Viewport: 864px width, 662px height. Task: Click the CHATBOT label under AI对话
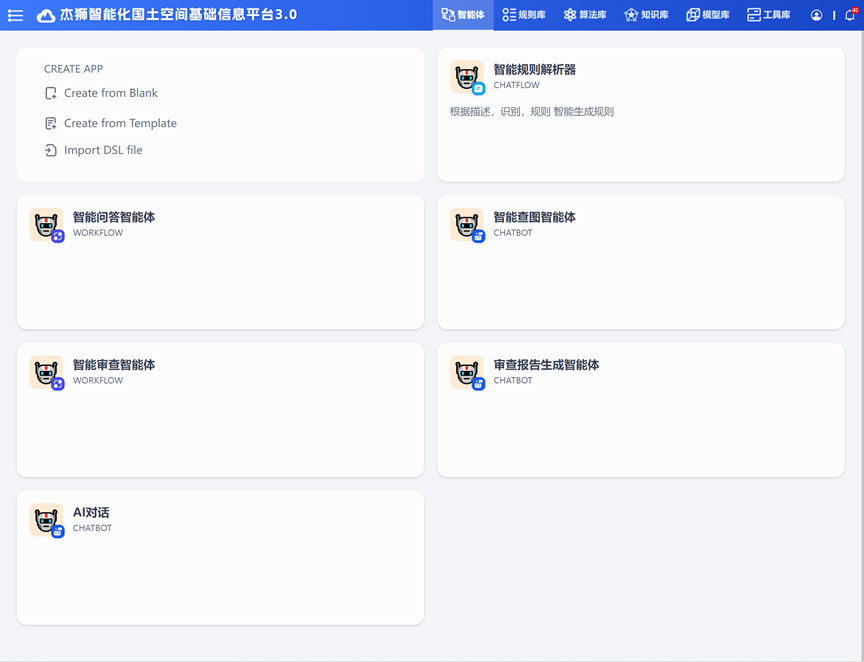(x=93, y=529)
